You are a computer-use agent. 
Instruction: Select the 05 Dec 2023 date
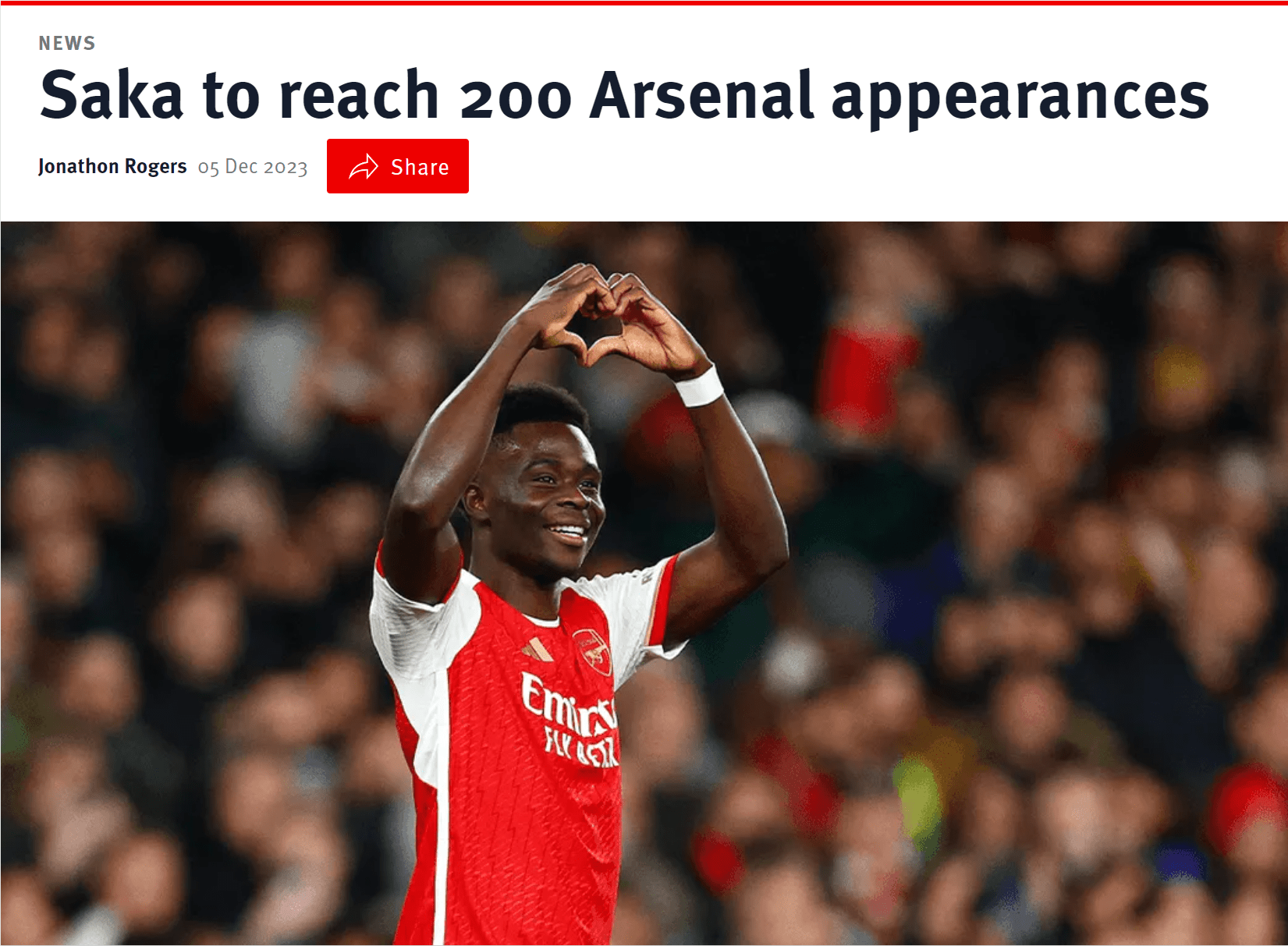[253, 168]
